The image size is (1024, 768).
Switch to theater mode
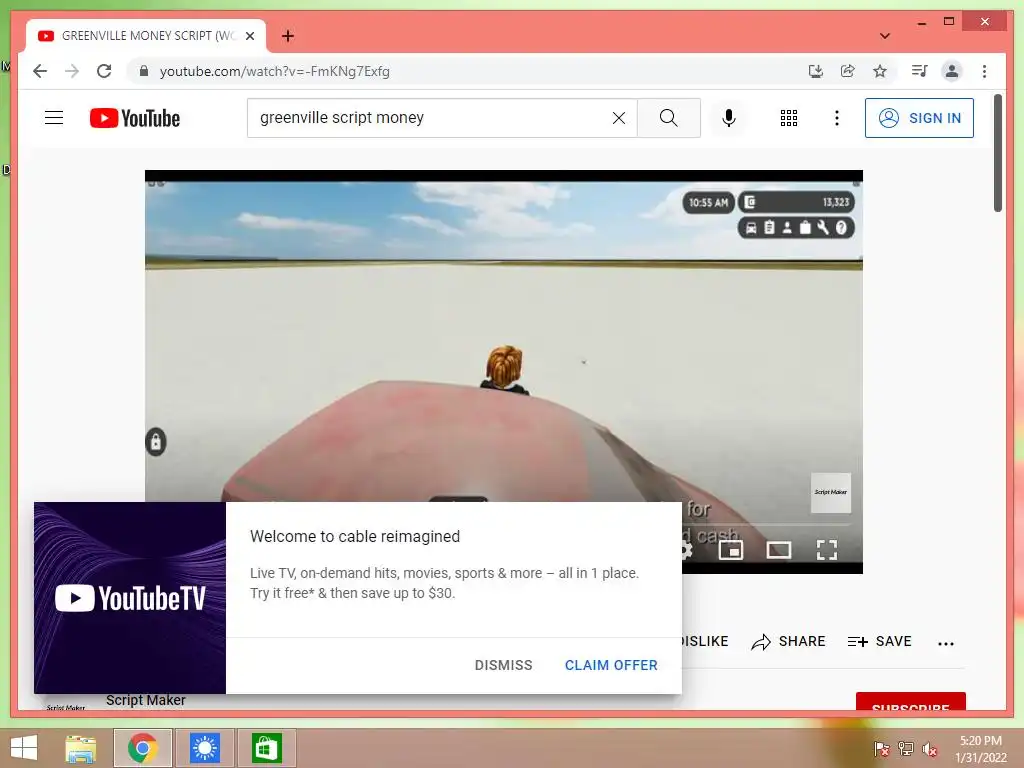pyautogui.click(x=778, y=550)
